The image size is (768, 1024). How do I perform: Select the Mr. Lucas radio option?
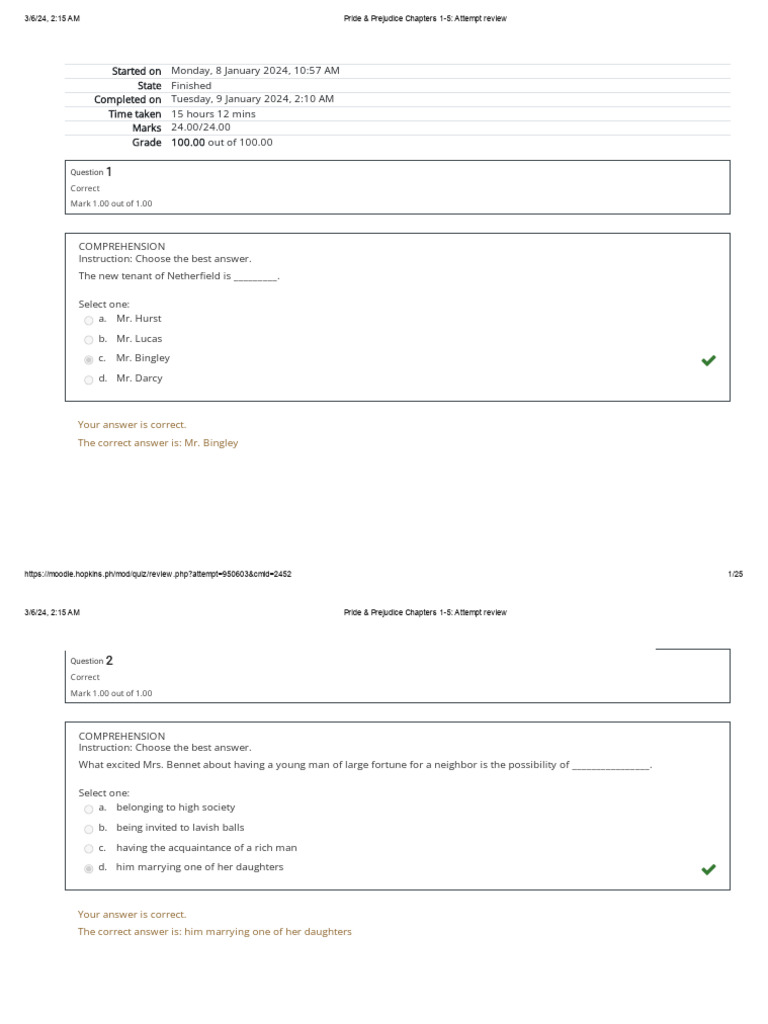coord(89,340)
